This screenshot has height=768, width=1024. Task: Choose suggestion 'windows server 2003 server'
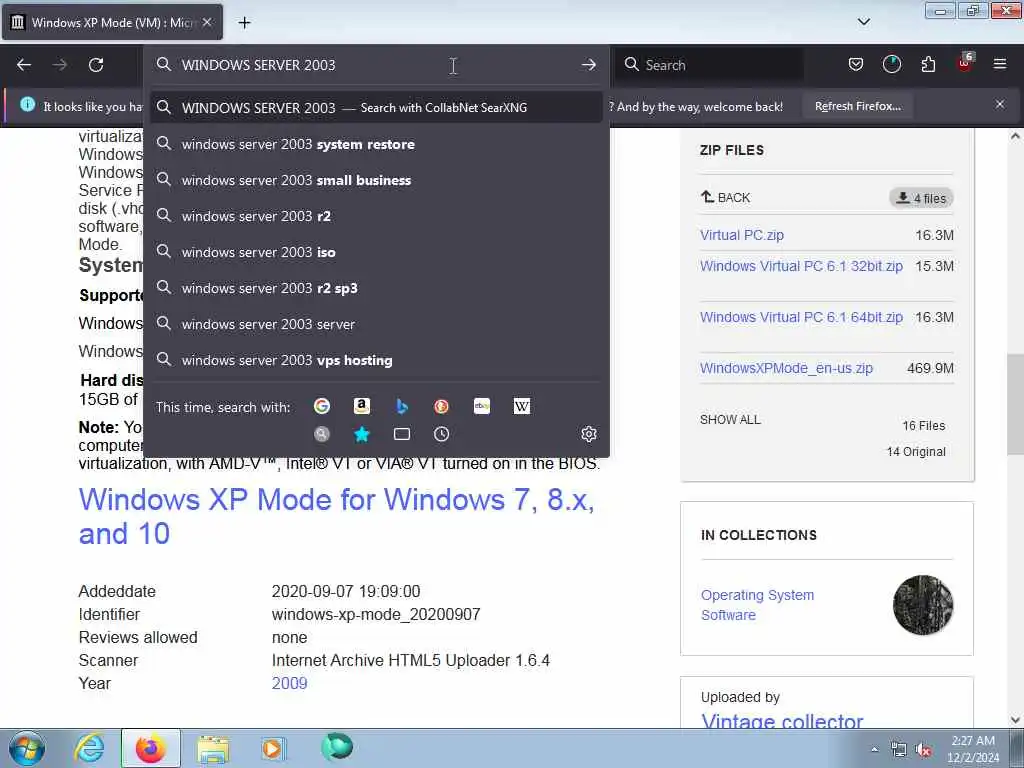[376, 324]
